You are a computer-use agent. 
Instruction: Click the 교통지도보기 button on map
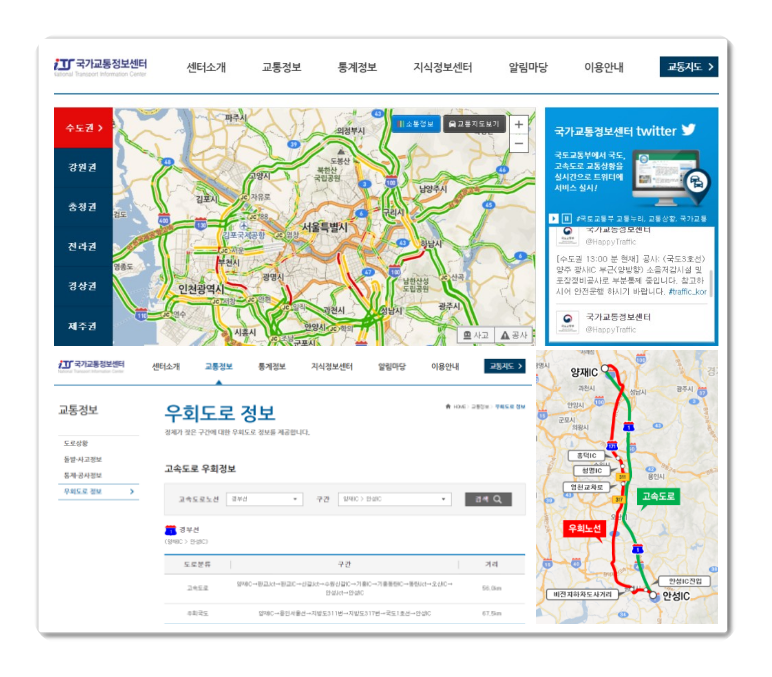coord(474,124)
